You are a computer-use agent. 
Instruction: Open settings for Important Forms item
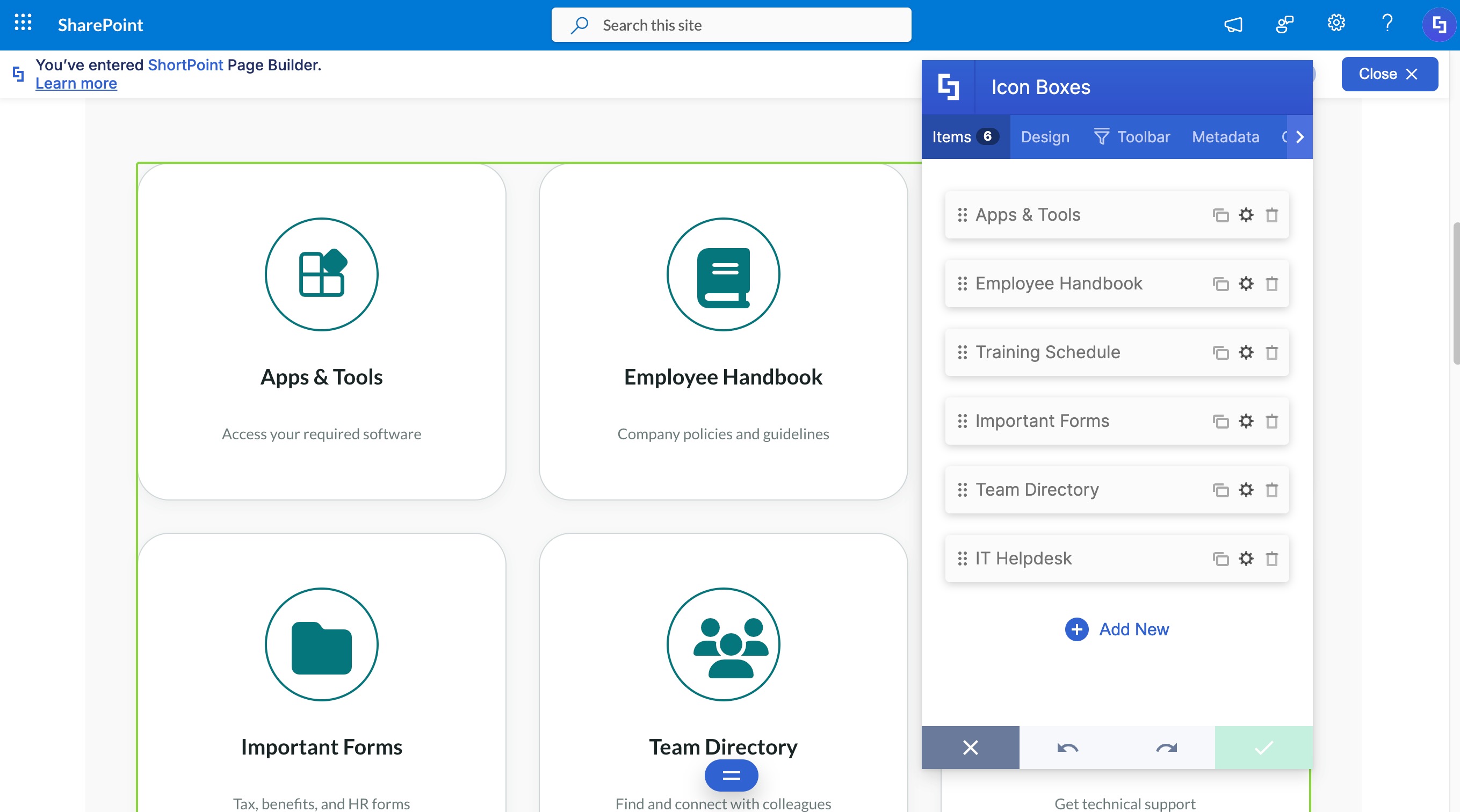point(1246,421)
